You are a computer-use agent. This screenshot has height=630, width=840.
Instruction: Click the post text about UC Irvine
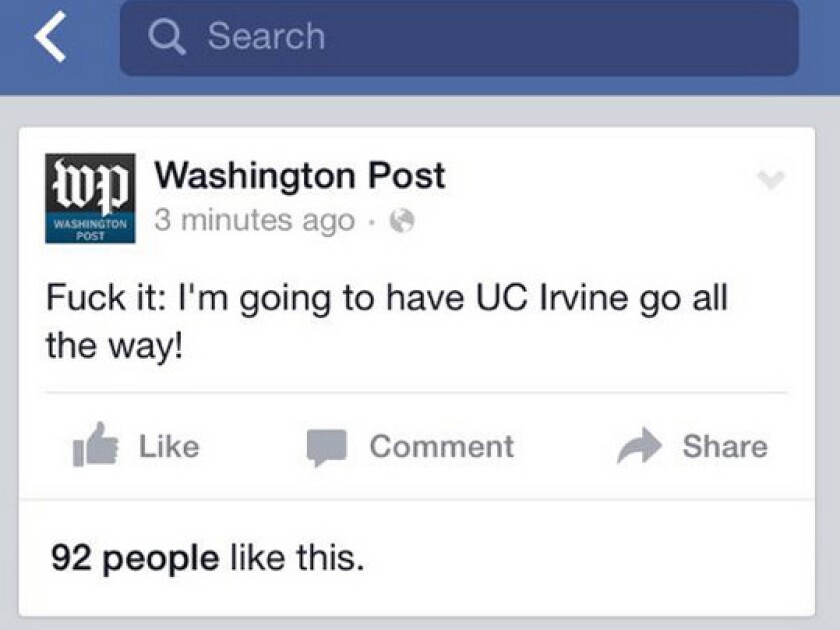tap(387, 321)
